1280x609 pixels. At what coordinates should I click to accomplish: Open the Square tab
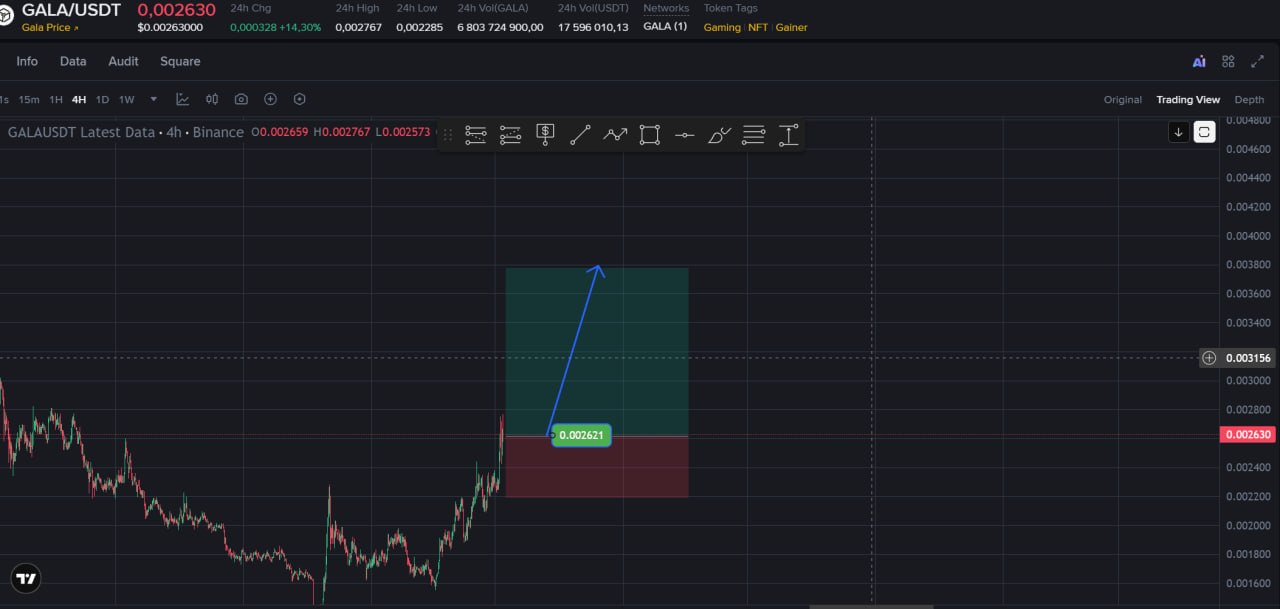[x=180, y=61]
